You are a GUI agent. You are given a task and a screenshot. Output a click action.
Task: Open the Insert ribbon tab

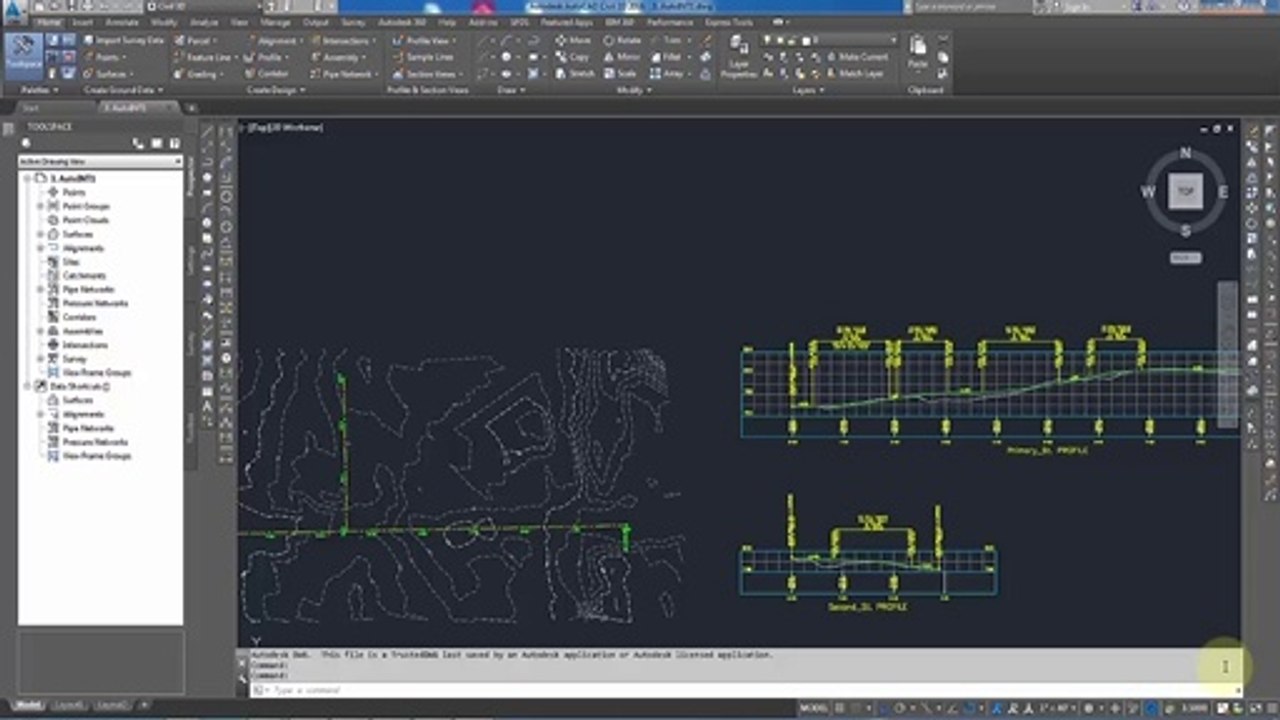pos(83,21)
